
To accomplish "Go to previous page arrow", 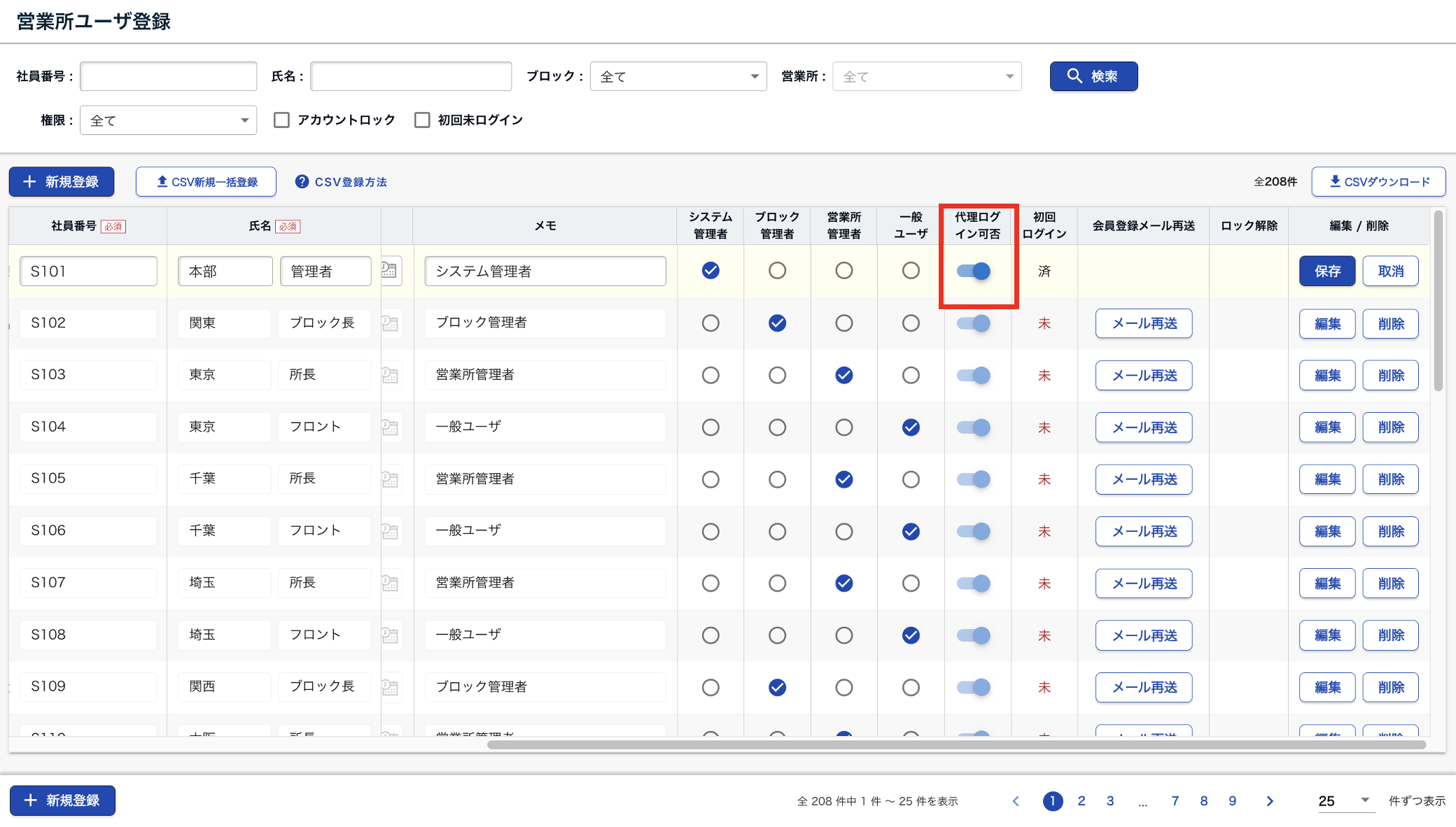I will click(1016, 801).
